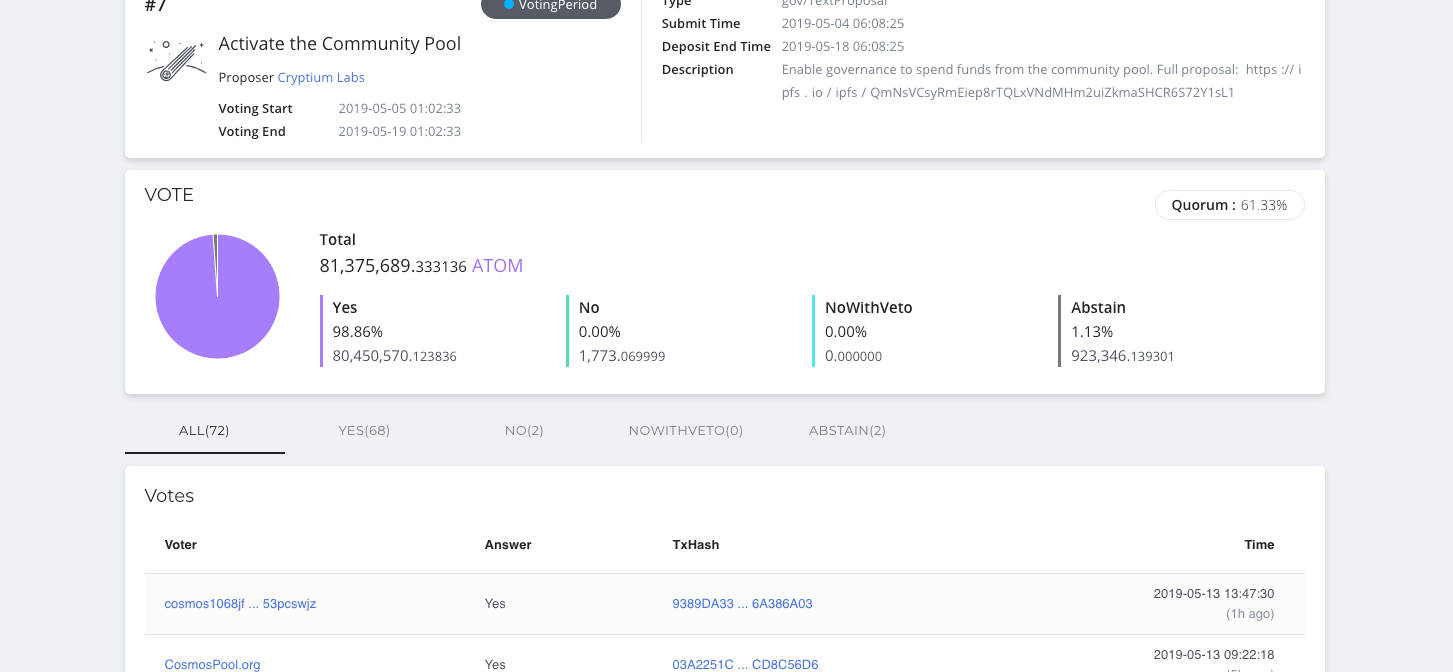Click the ATOM currency label
The width and height of the screenshot is (1453, 672).
click(497, 265)
